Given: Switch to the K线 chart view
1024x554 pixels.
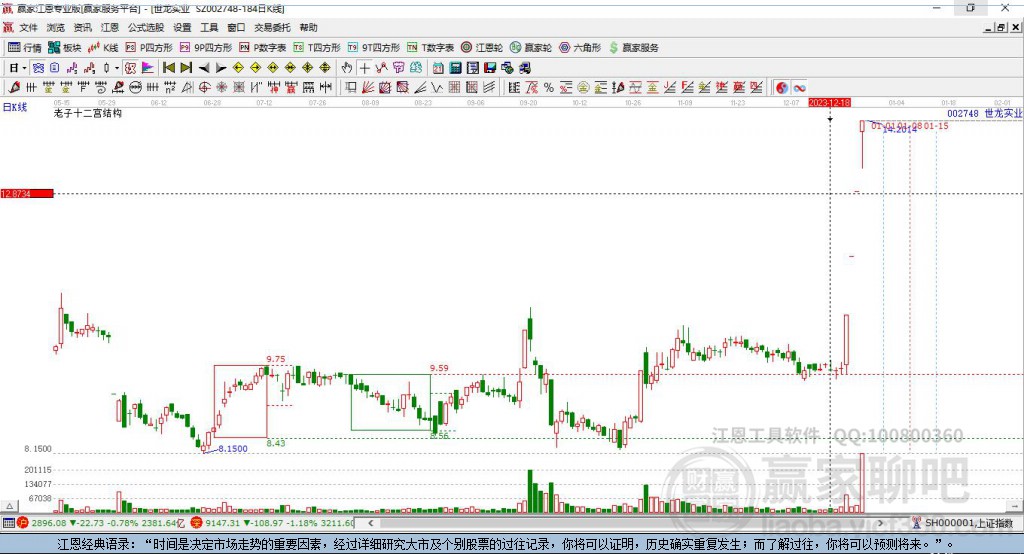Looking at the screenshot, I should click(x=103, y=48).
